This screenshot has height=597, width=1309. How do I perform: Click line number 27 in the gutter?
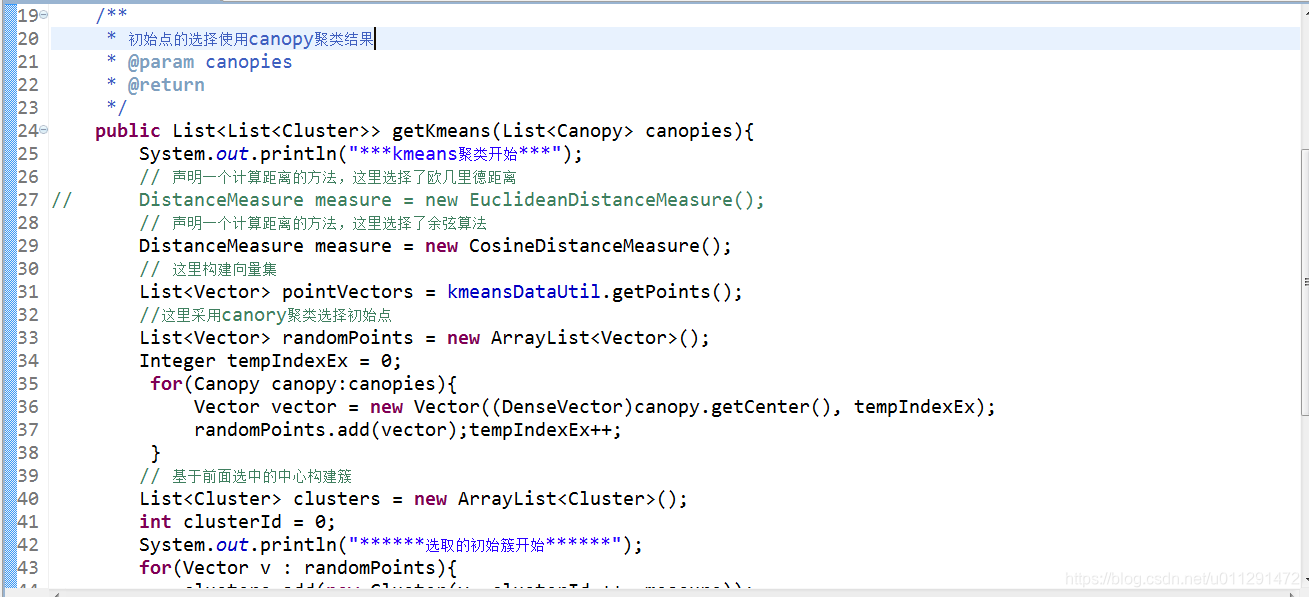(x=28, y=199)
